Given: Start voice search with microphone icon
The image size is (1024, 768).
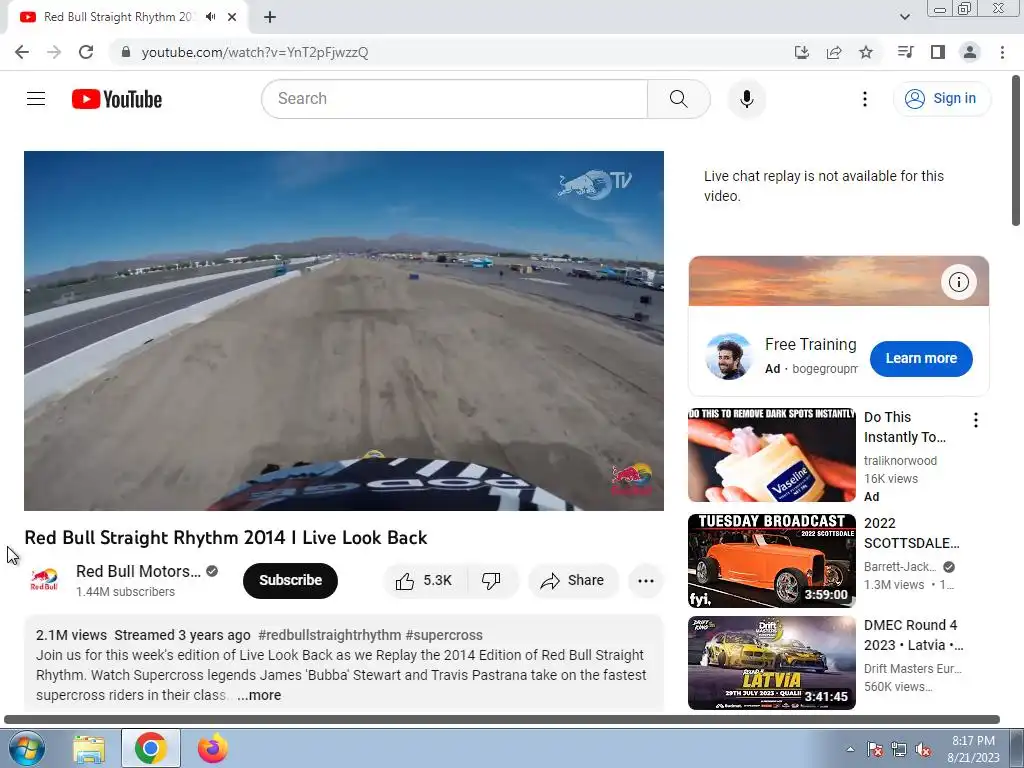Looking at the screenshot, I should point(746,99).
